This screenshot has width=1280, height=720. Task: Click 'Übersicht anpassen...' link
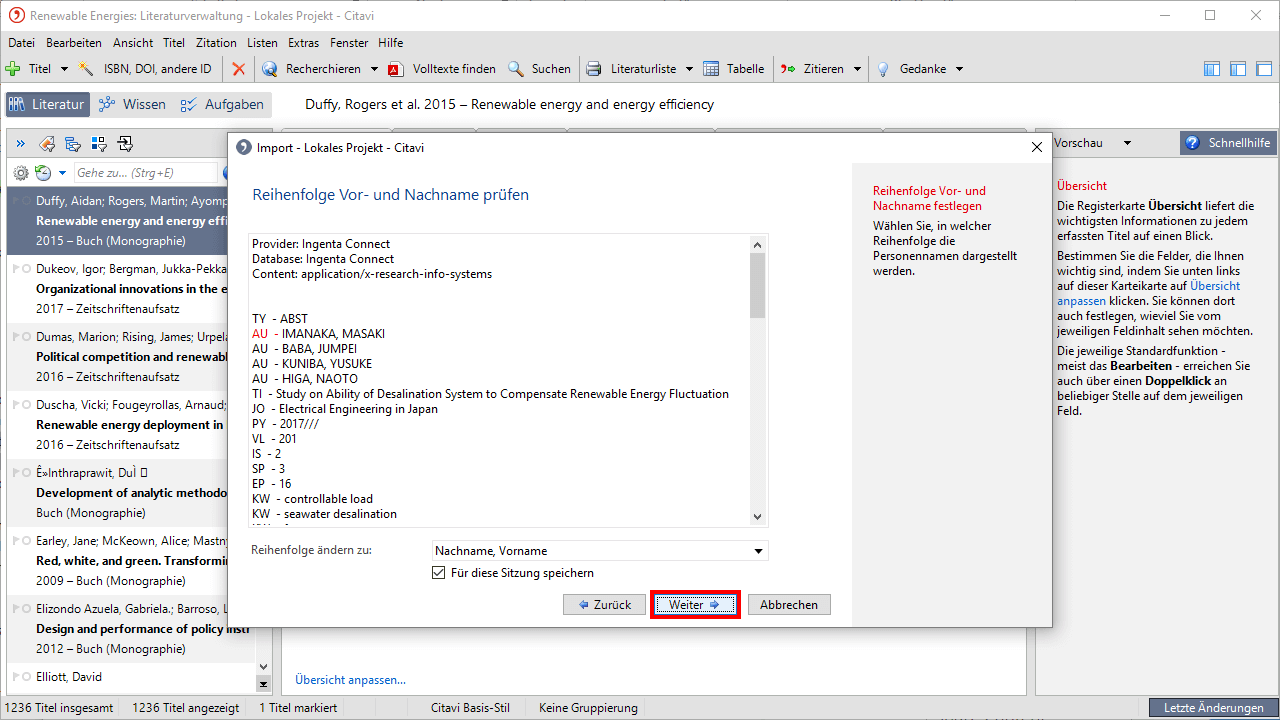350,680
